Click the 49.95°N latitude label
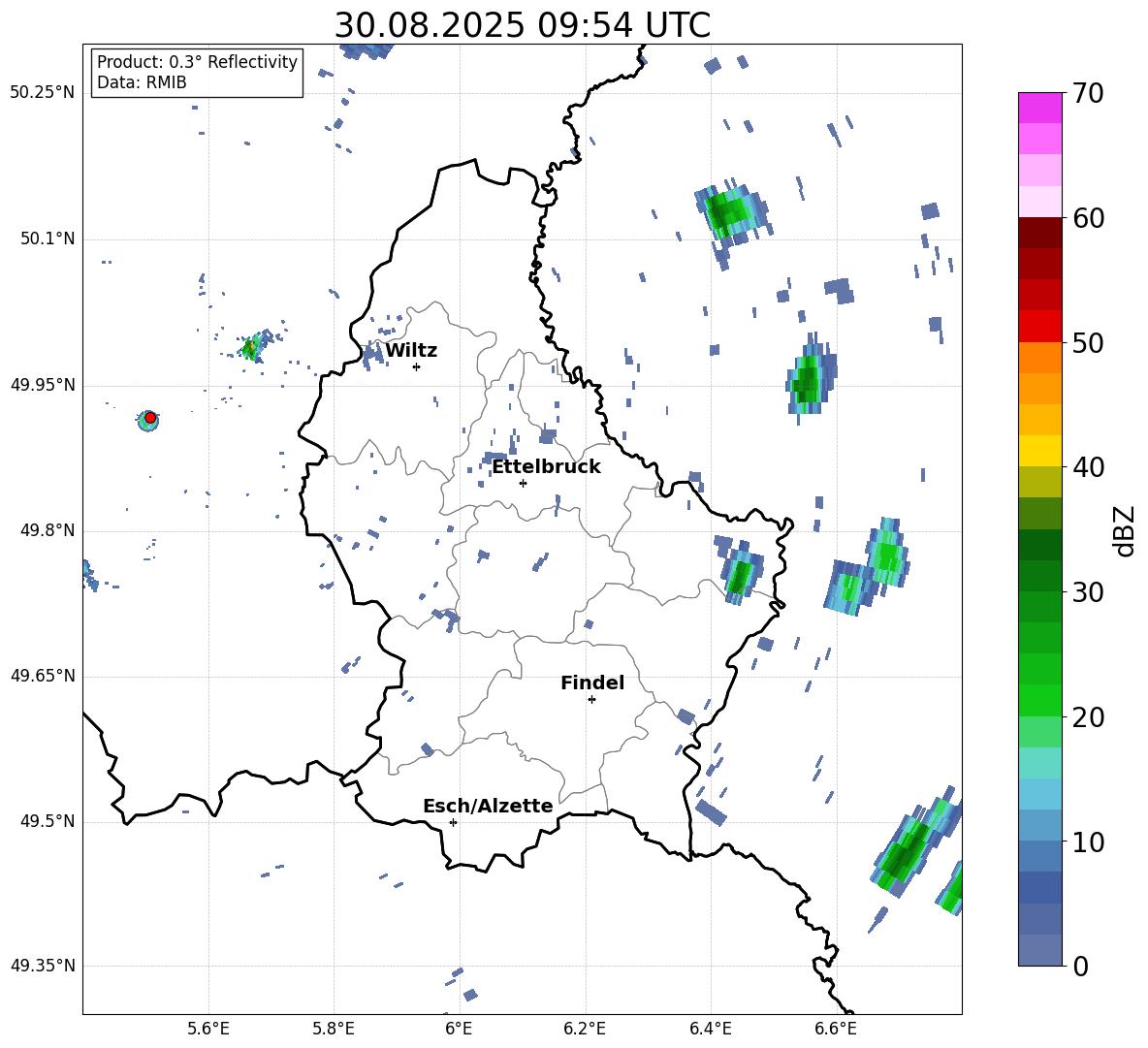The width and height of the screenshot is (1148, 1048). tap(43, 385)
